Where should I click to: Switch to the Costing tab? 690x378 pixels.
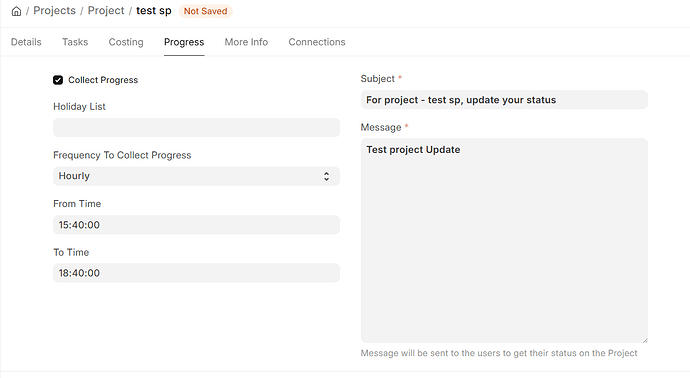pyautogui.click(x=126, y=42)
